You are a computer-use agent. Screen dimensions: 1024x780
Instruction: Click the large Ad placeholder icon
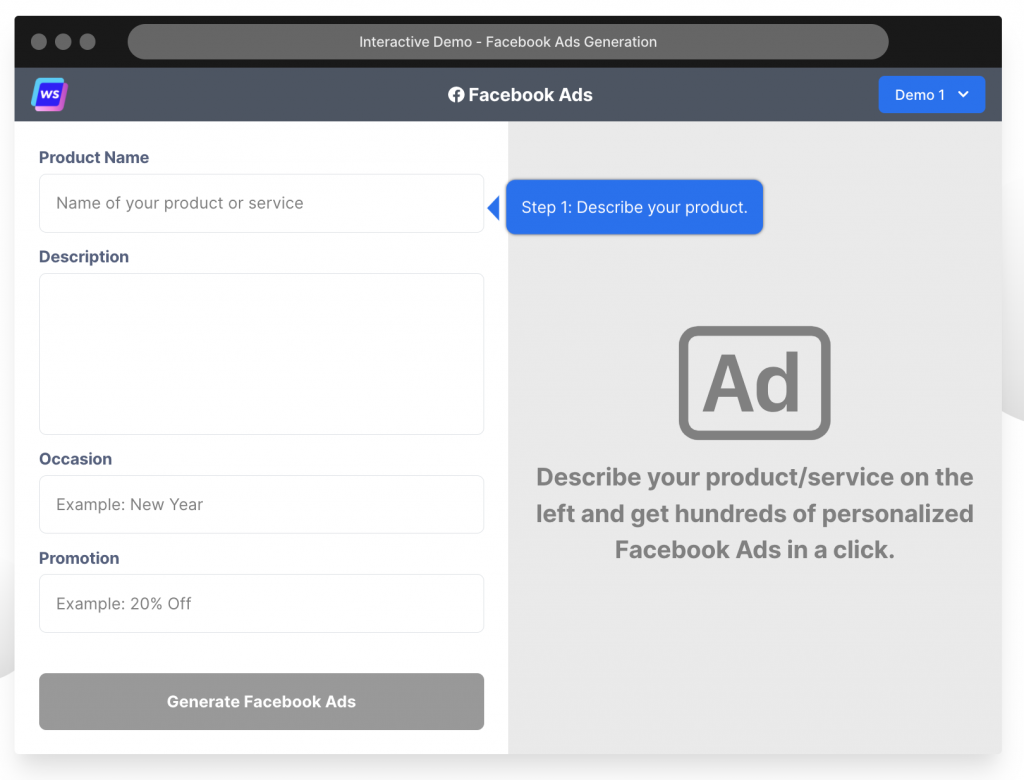(754, 383)
